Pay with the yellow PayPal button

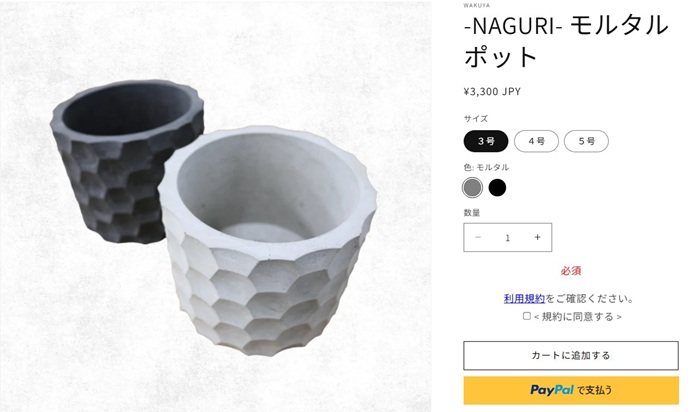click(570, 390)
